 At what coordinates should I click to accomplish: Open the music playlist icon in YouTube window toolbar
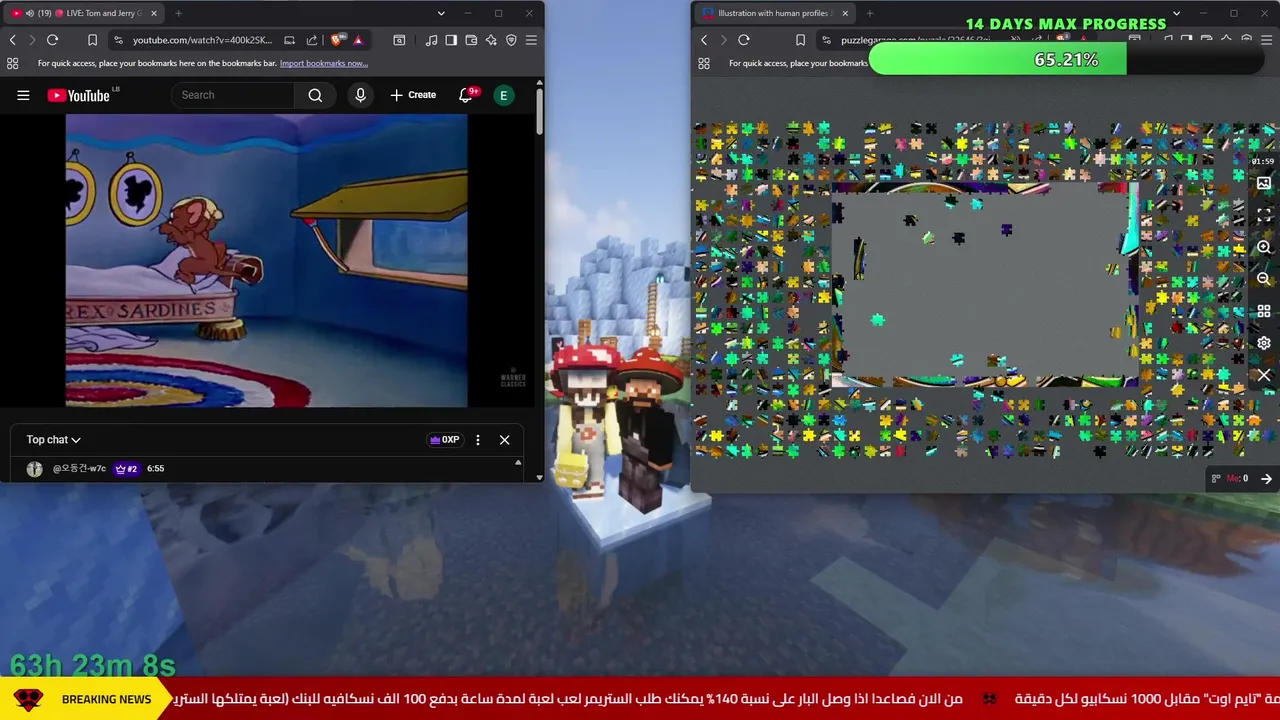(431, 40)
